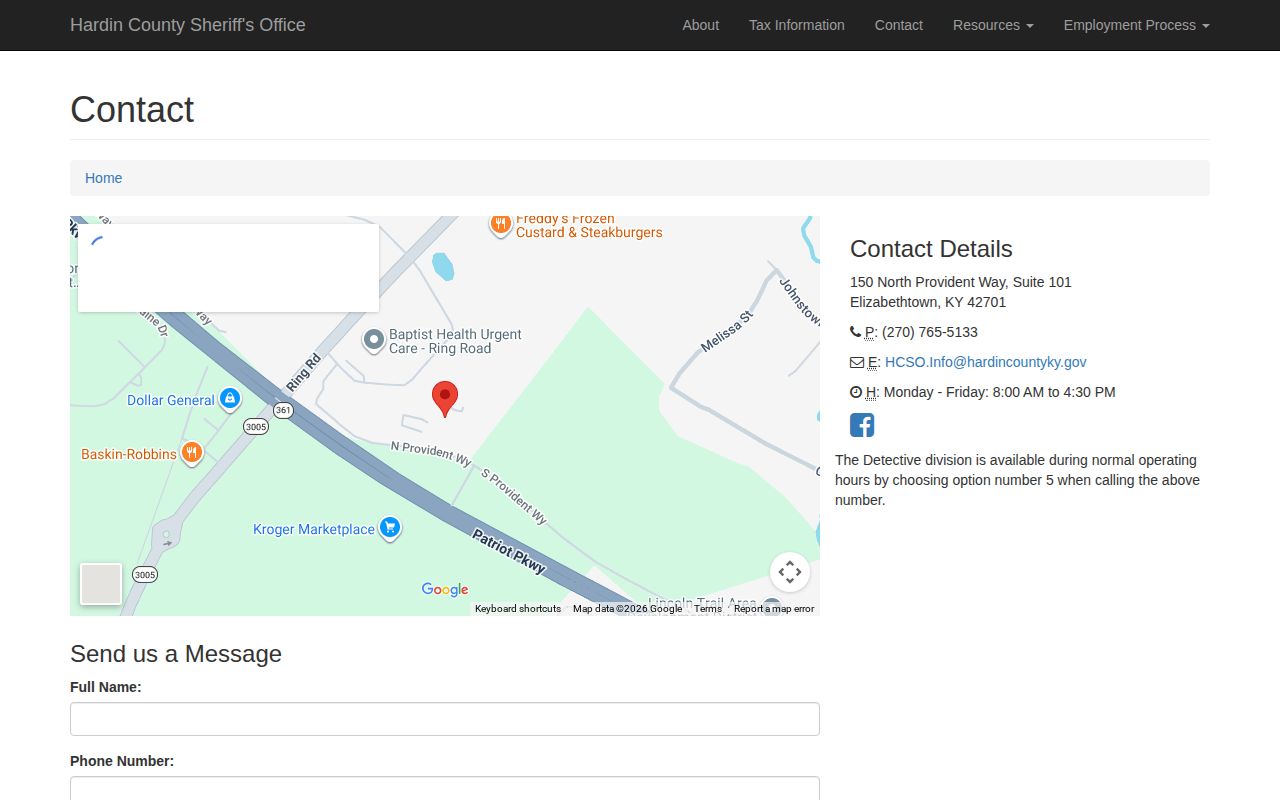1280x800 pixels.
Task: Click Report a map error
Action: (774, 608)
